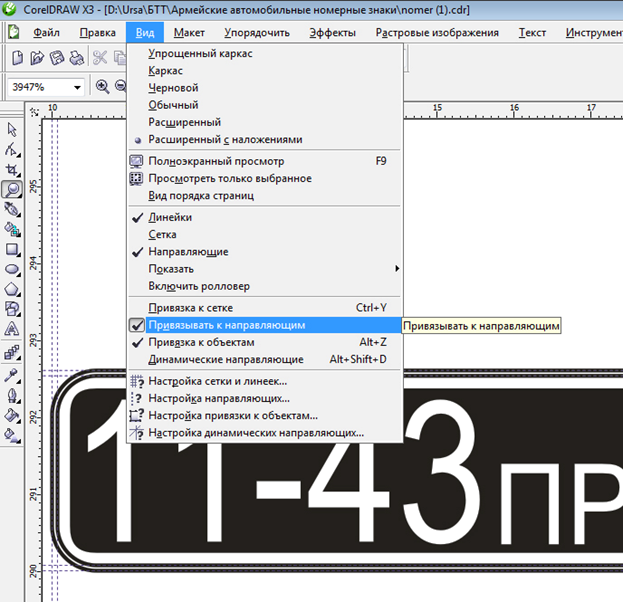Open Настройка сетки и линеек settings

coord(265,381)
